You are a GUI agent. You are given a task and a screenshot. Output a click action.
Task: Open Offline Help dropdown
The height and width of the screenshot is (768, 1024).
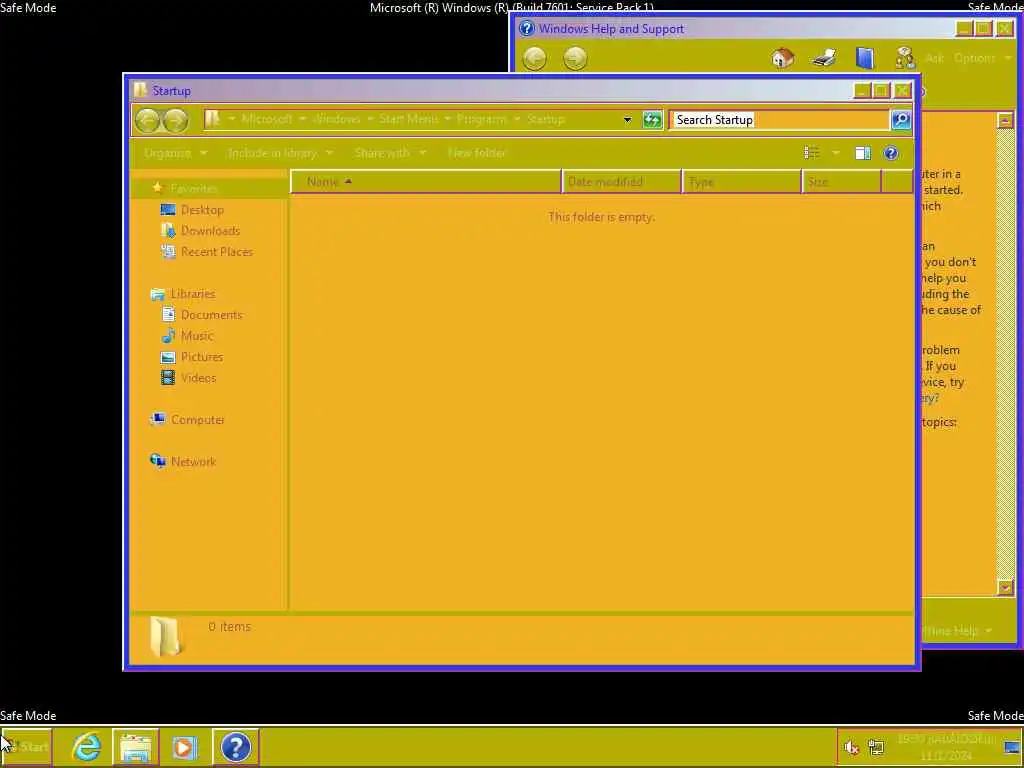957,630
